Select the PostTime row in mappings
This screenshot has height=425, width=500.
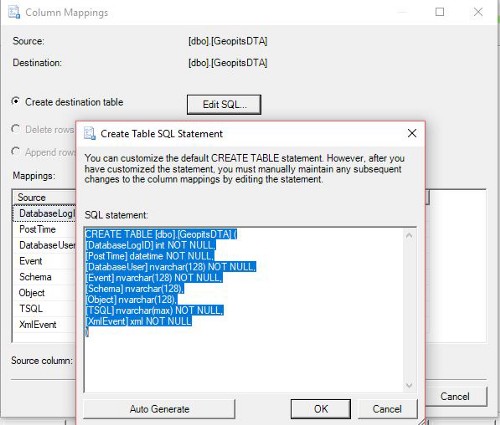click(x=45, y=229)
